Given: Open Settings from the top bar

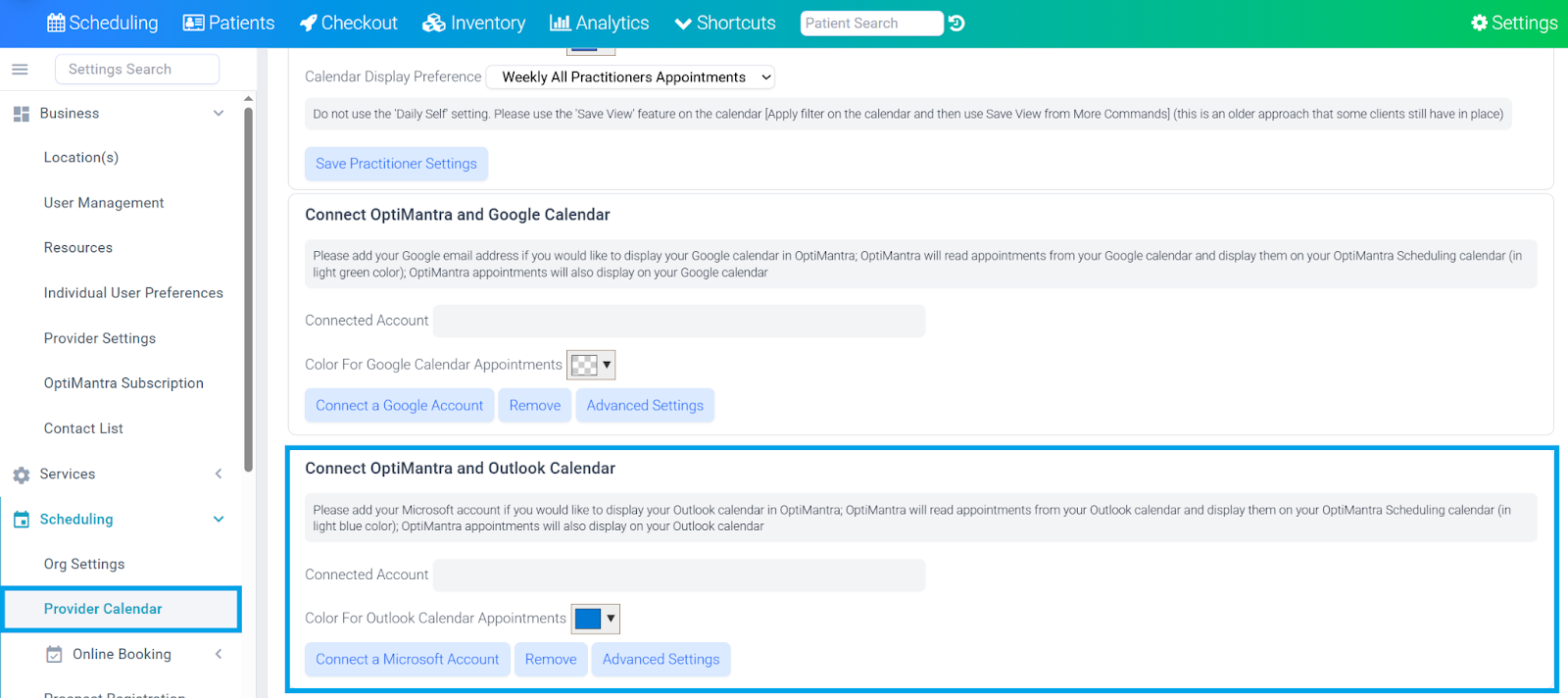Looking at the screenshot, I should click(x=1514, y=23).
